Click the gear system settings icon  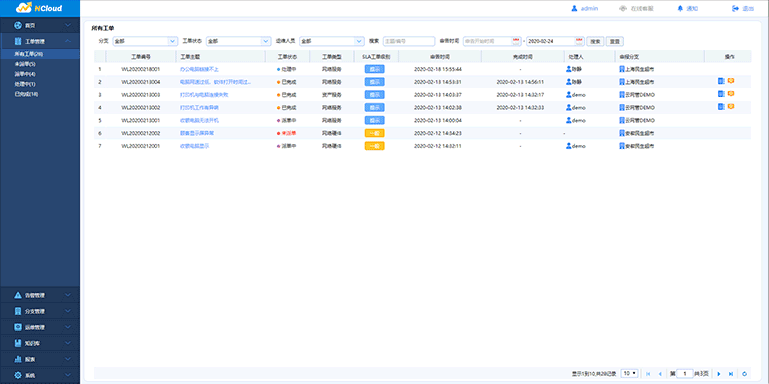[x=18, y=375]
